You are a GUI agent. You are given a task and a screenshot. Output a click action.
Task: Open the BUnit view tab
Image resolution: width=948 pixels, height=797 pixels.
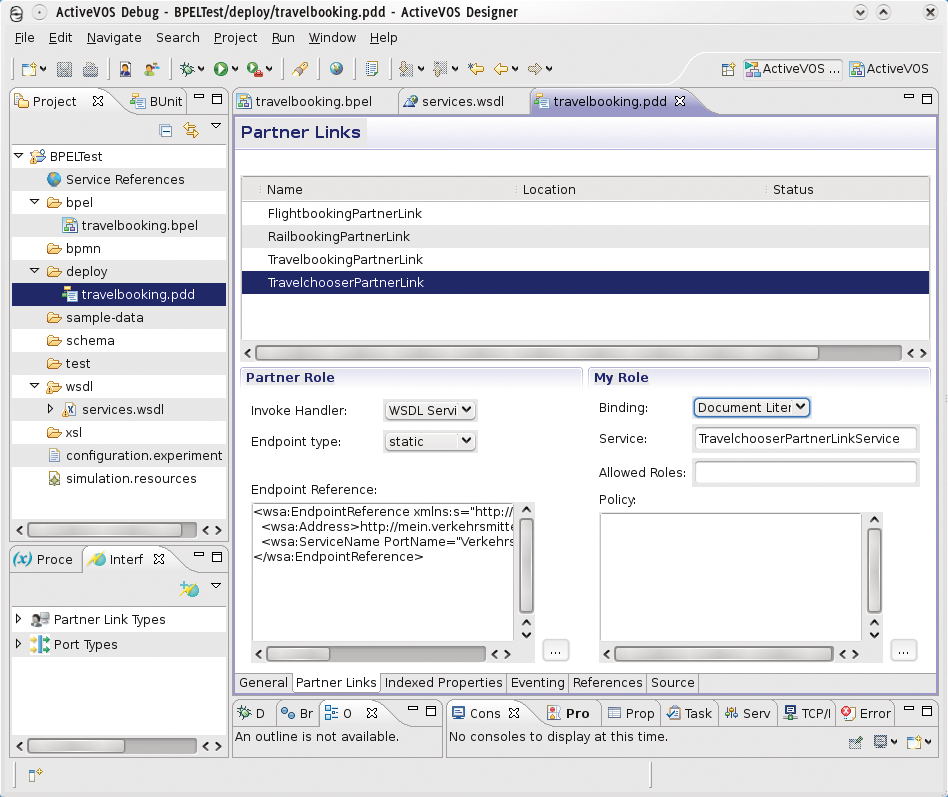157,101
